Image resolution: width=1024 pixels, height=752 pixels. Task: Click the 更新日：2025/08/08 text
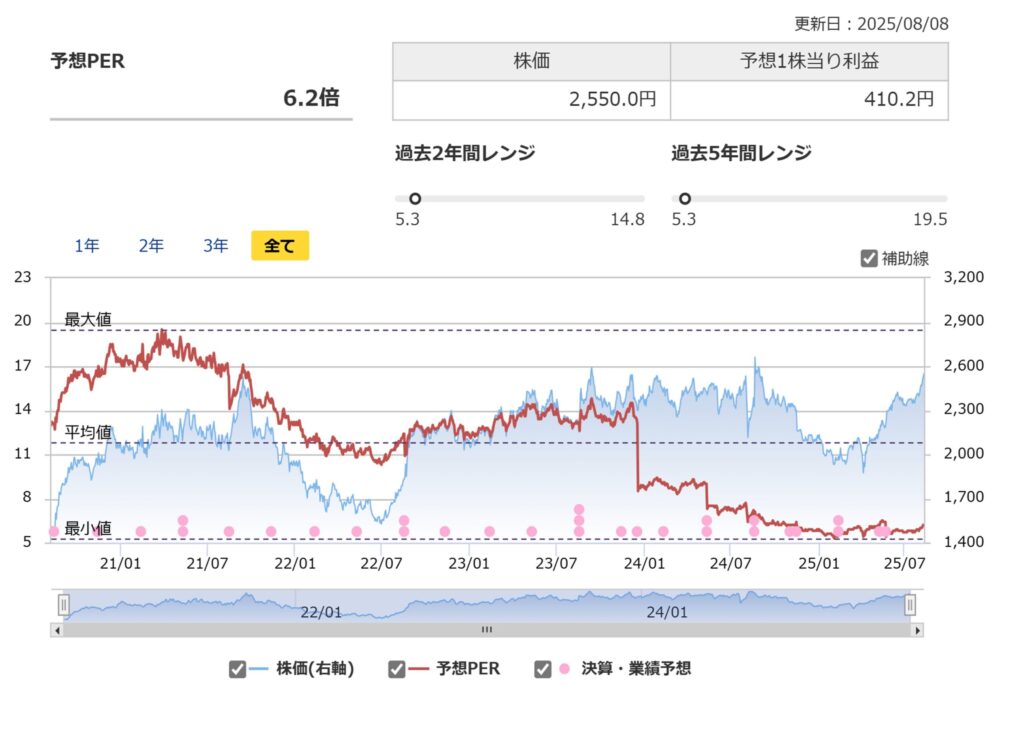coord(871,24)
